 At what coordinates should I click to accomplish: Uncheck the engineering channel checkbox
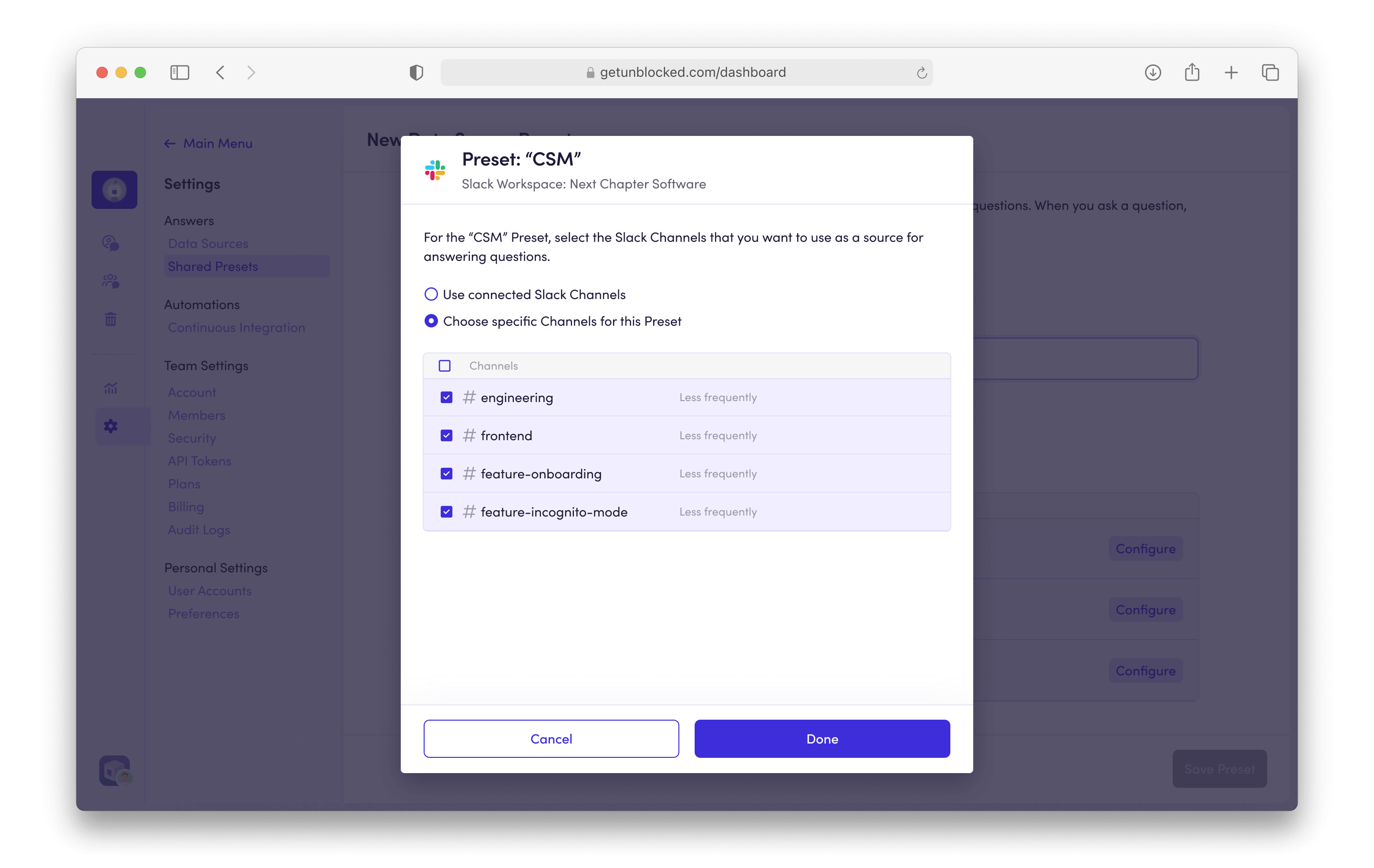[x=446, y=397]
